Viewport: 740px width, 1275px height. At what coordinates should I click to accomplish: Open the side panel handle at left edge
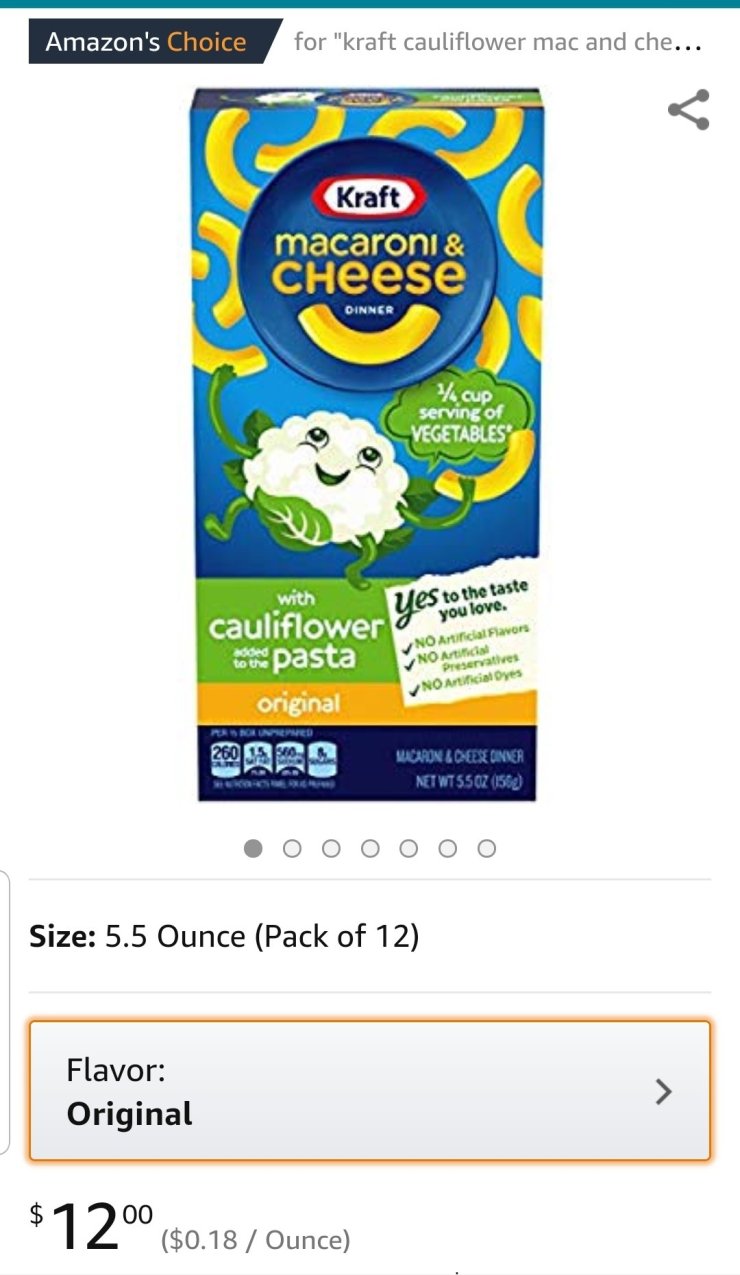click(5, 1011)
